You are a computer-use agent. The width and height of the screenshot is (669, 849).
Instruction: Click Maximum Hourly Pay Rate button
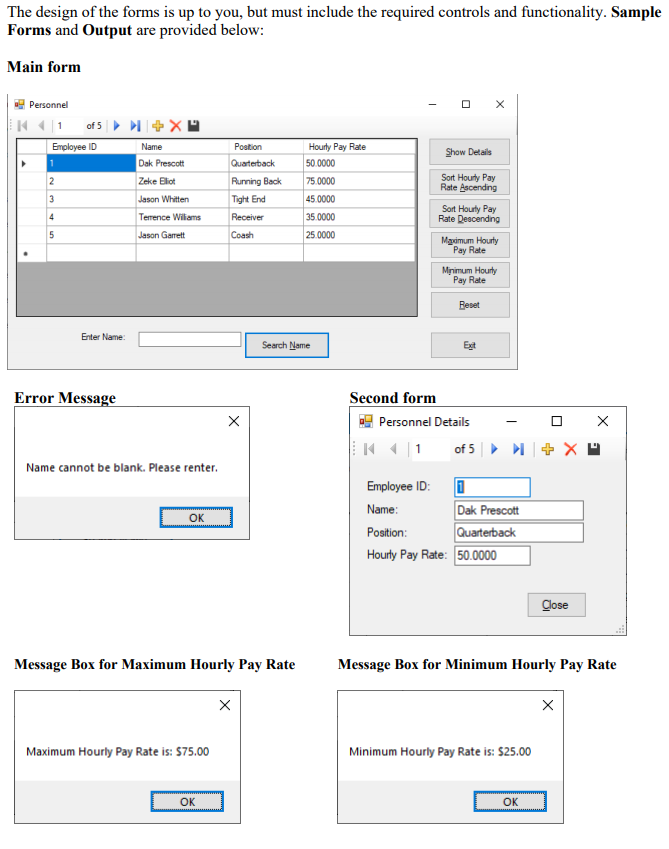point(470,245)
